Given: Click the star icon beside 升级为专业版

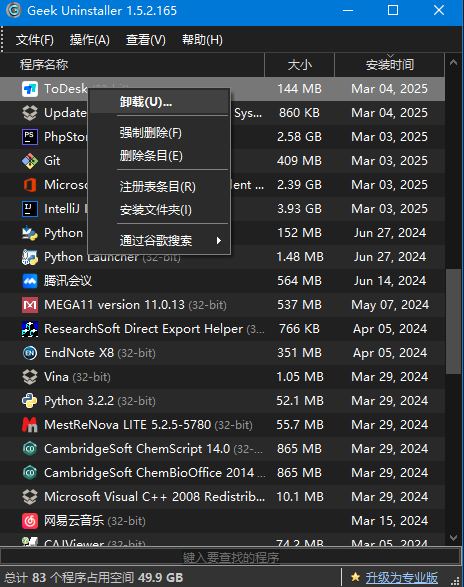Looking at the screenshot, I should click(x=355, y=577).
